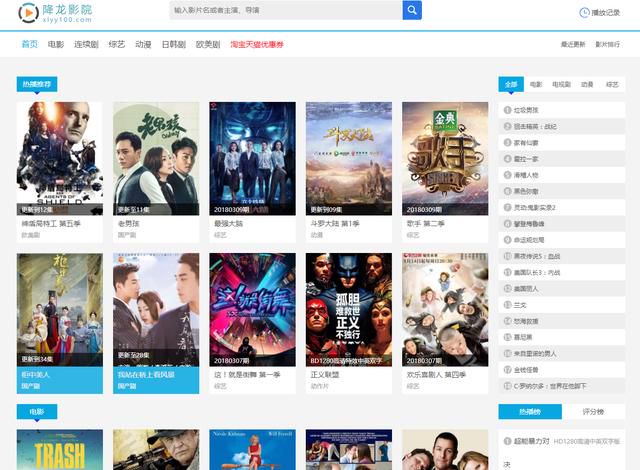The width and height of the screenshot is (640, 470).
Task: Click the red 淘宝天猫优惠券 link
Action: (257, 44)
